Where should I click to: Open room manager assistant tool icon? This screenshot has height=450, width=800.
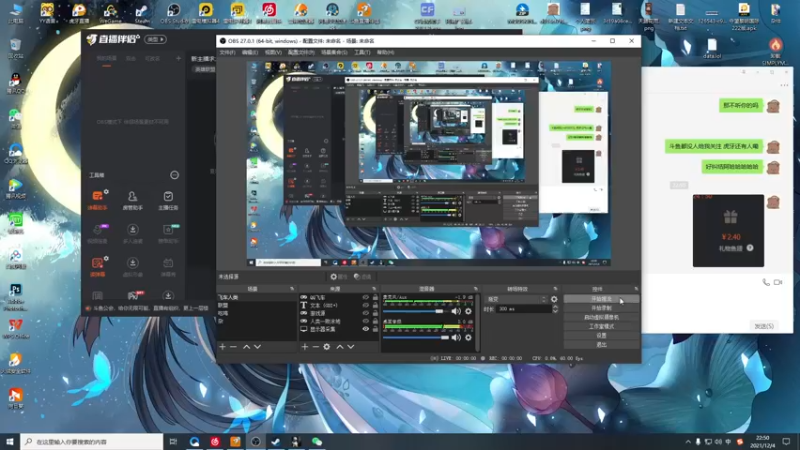tap(133, 200)
